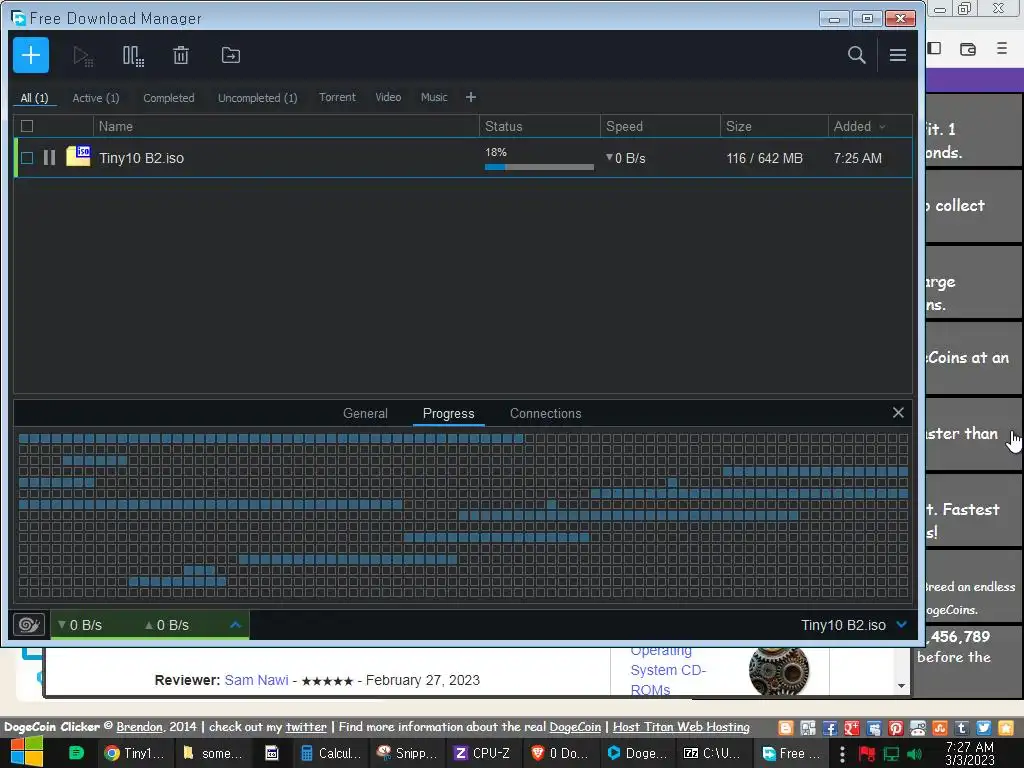Screen dimensions: 1024x768
Task: Collapse details using Tiny10 B2.iso down chevron
Action: click(x=901, y=624)
